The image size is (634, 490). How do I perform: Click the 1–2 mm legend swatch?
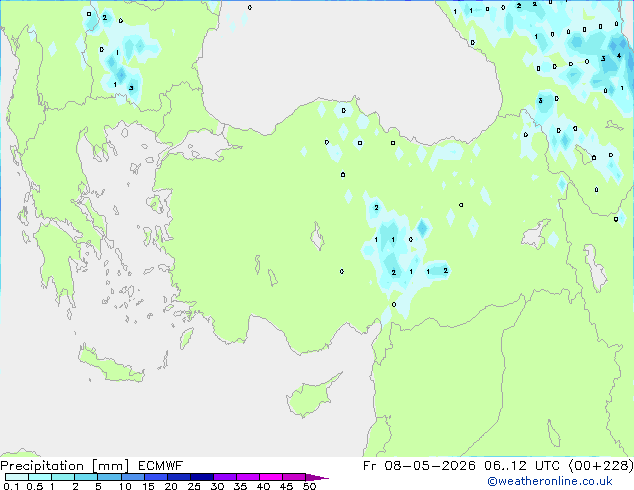tap(63, 477)
